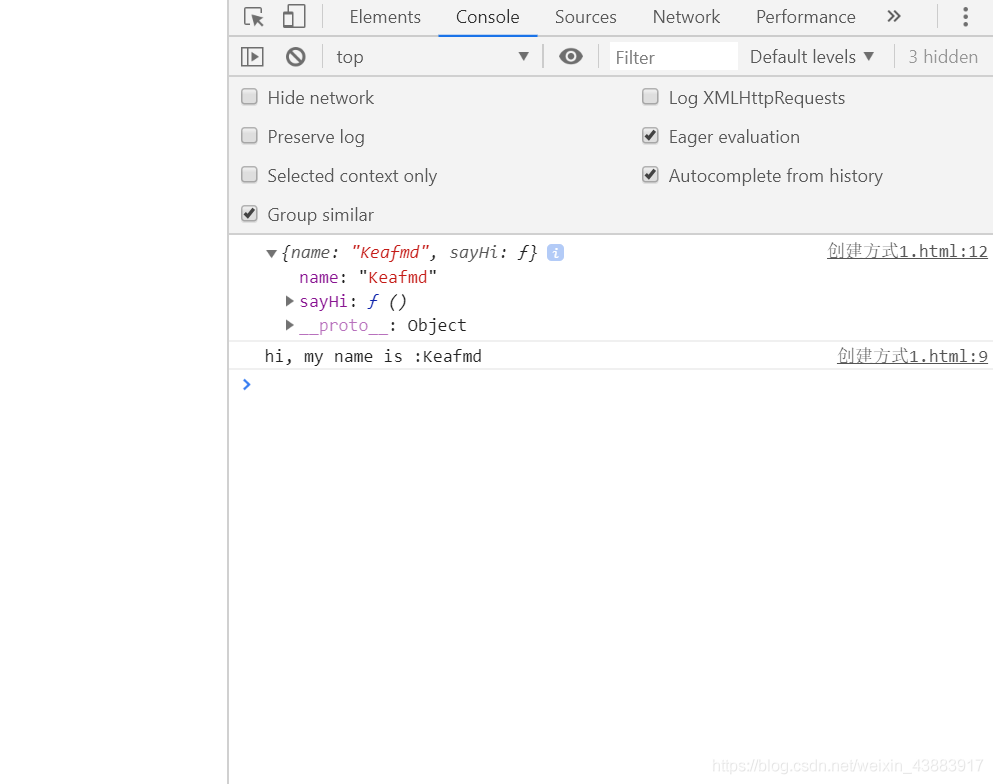The height and width of the screenshot is (784, 993).
Task: Uncheck Group similar
Action: click(x=250, y=214)
